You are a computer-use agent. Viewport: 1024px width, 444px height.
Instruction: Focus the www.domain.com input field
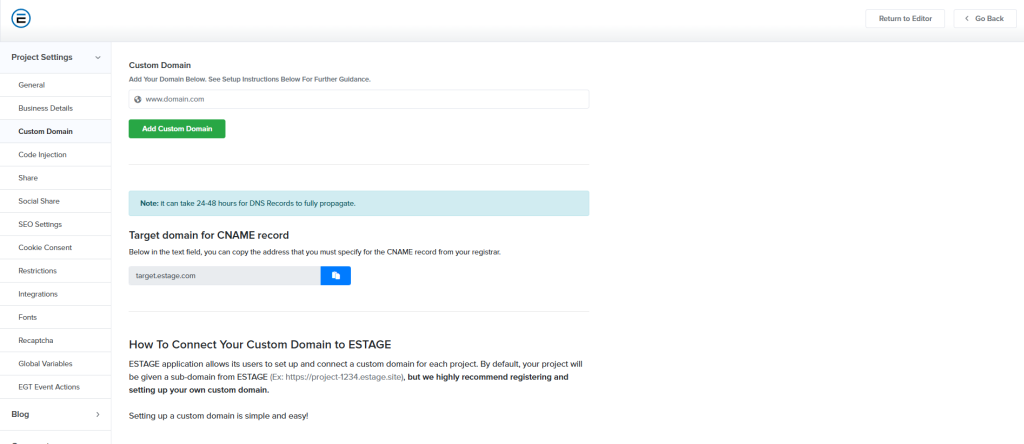pos(359,99)
